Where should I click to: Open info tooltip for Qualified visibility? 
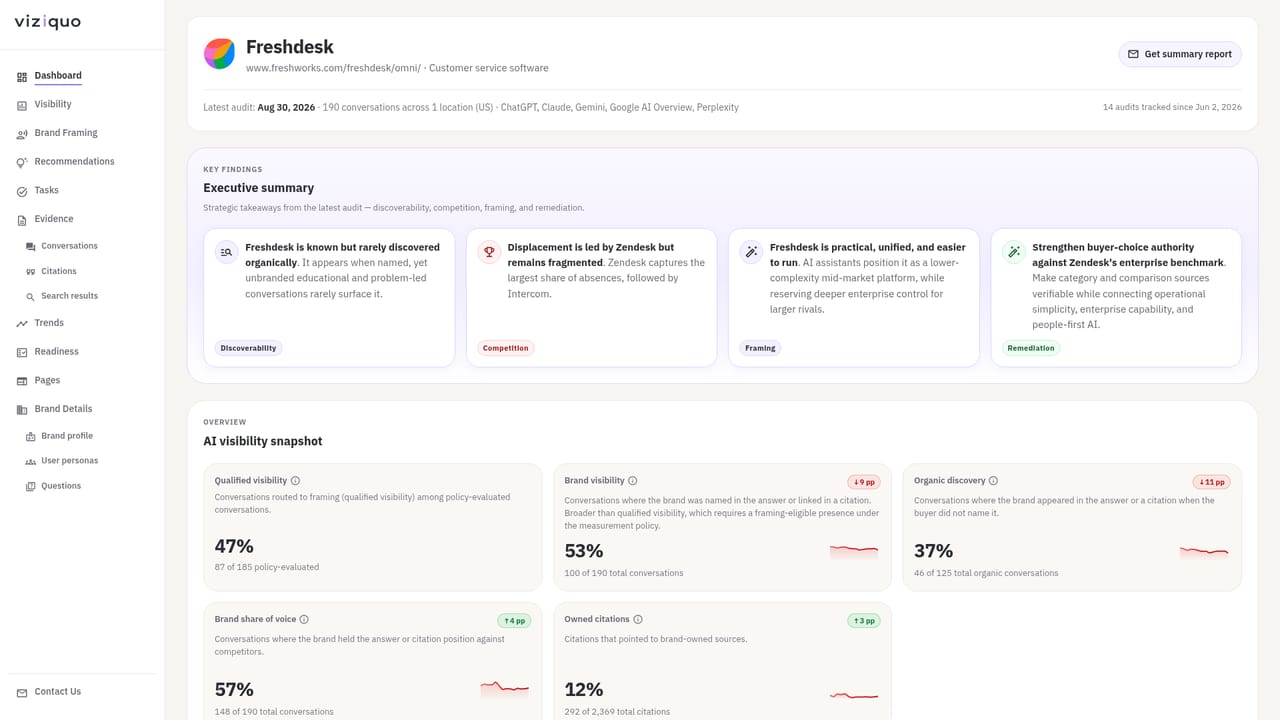point(295,481)
